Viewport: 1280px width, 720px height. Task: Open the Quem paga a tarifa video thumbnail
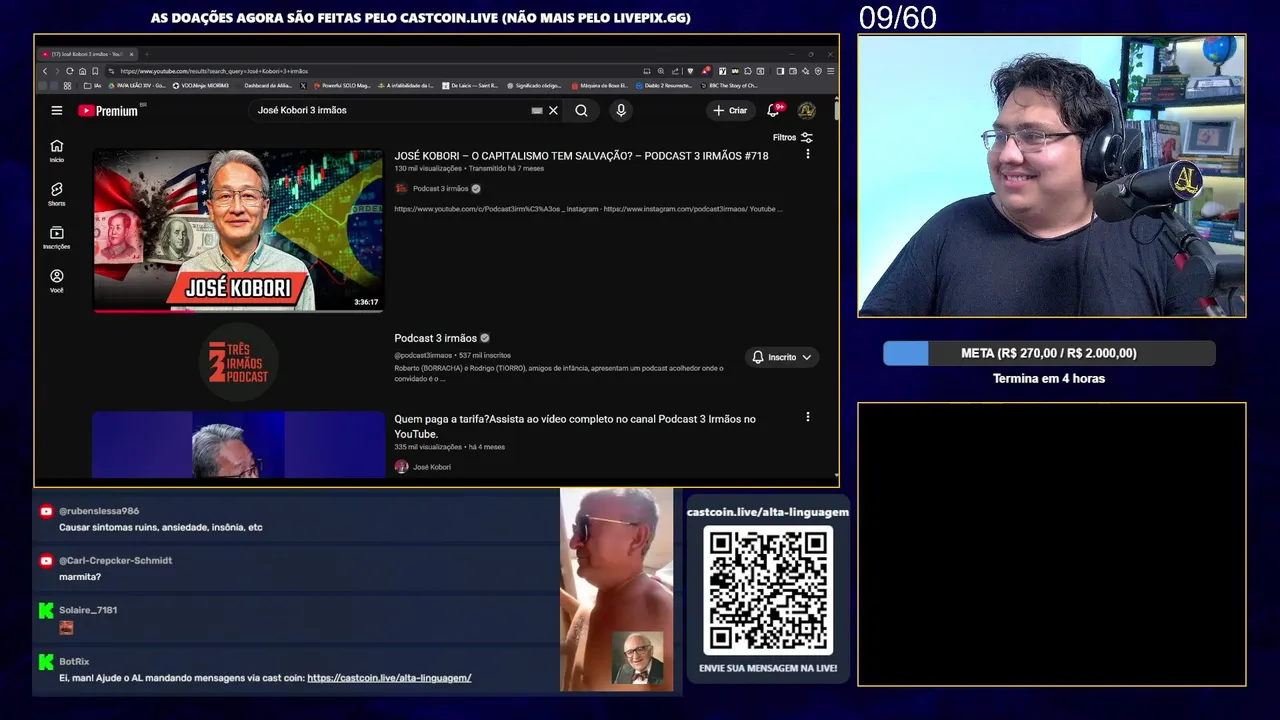(238, 444)
